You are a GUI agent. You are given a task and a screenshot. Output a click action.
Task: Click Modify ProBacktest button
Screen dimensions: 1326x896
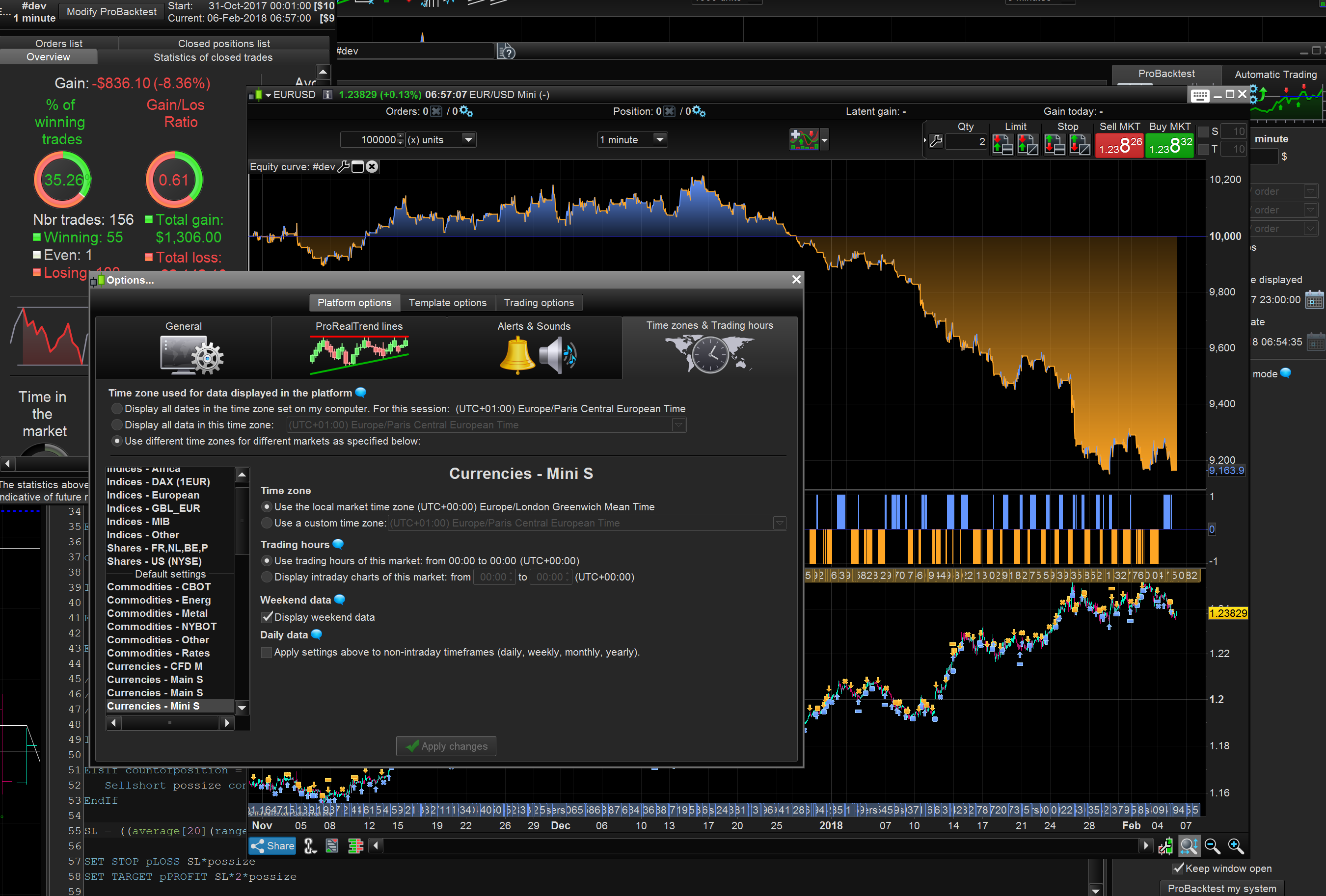[x=111, y=11]
